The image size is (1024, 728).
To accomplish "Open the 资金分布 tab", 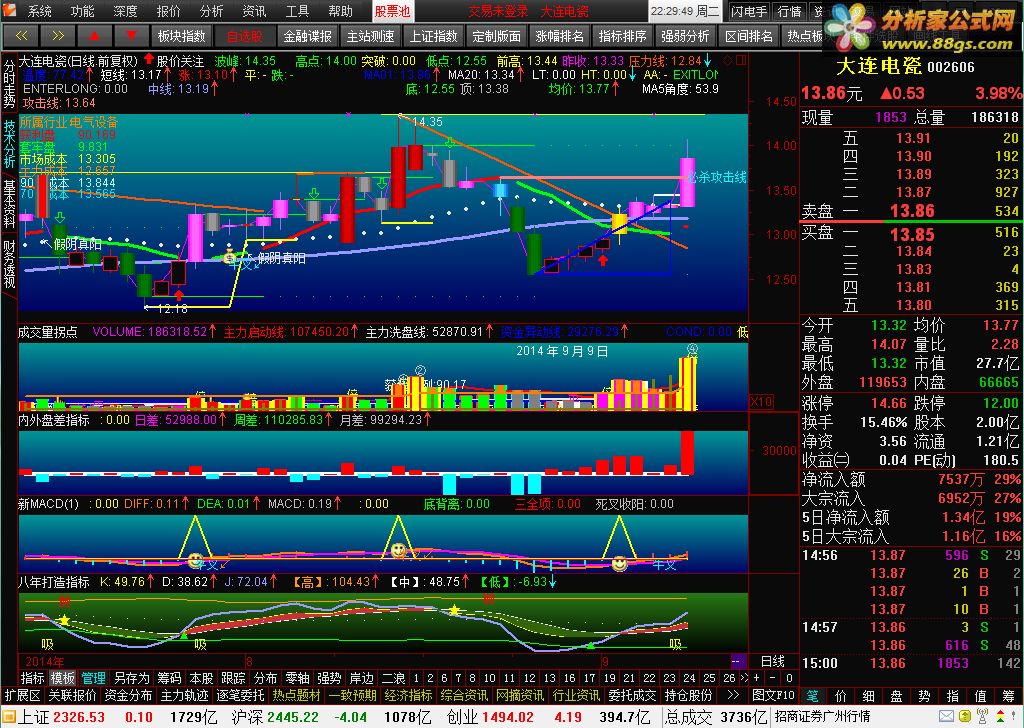I will tap(128, 695).
